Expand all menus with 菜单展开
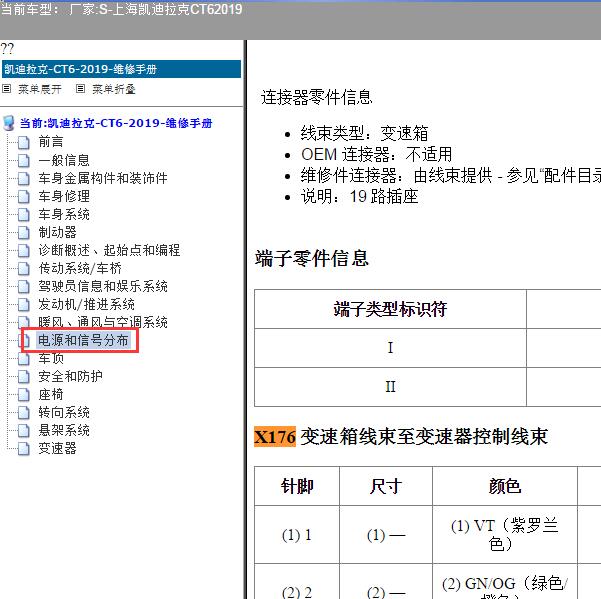 40,89
